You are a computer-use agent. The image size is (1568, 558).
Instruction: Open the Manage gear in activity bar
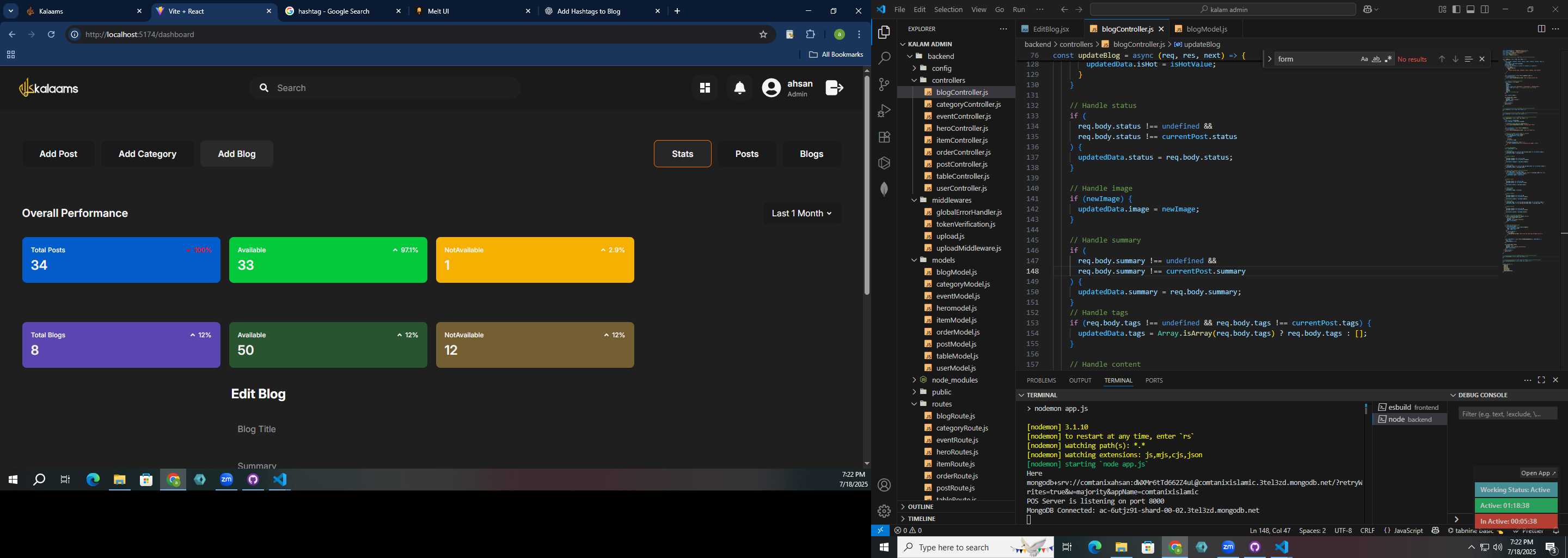point(884,511)
